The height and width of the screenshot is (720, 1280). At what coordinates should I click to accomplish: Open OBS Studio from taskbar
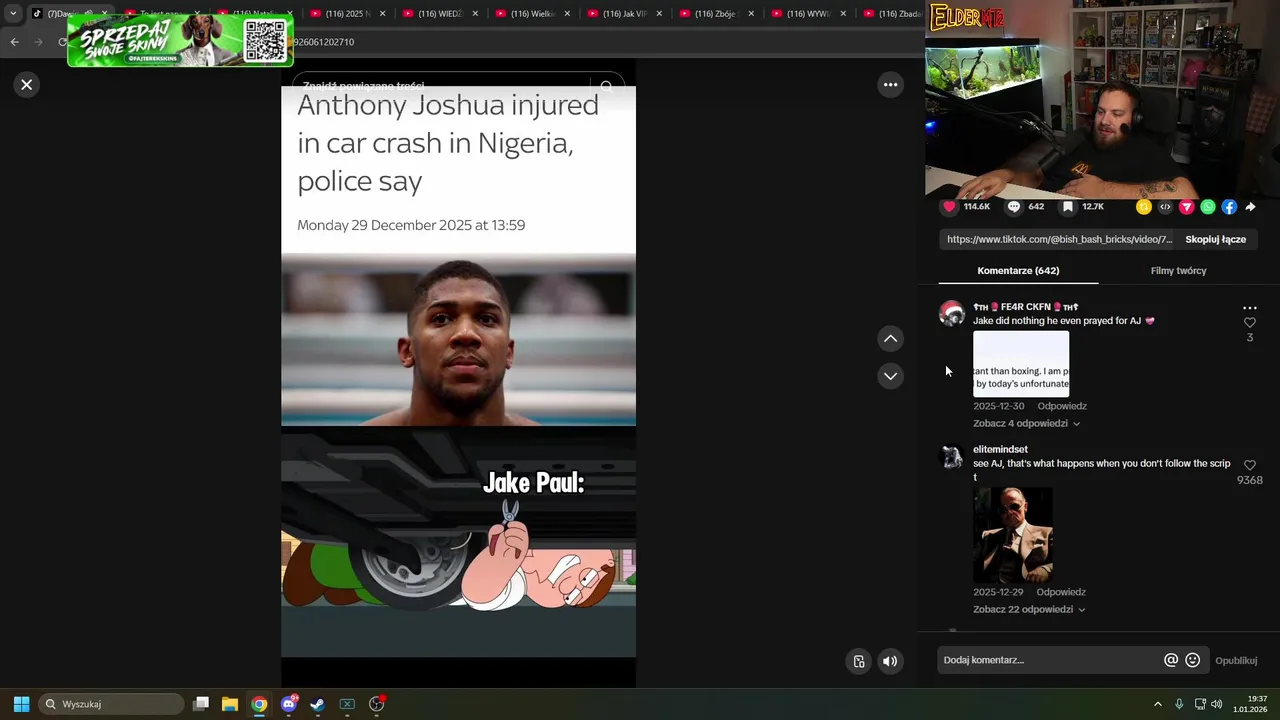tap(377, 704)
